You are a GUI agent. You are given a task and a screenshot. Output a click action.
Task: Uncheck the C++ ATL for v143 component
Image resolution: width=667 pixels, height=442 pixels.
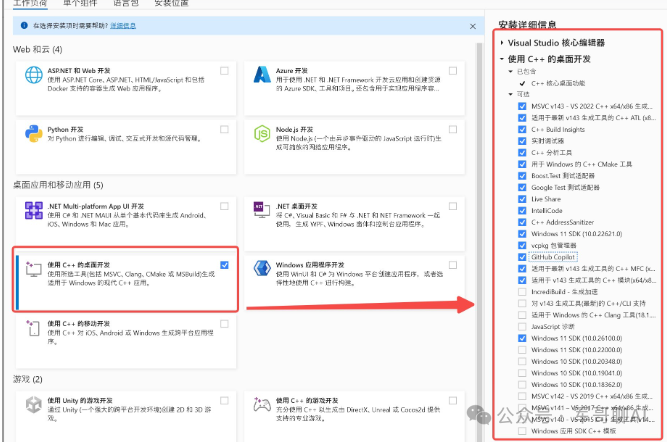(522, 117)
